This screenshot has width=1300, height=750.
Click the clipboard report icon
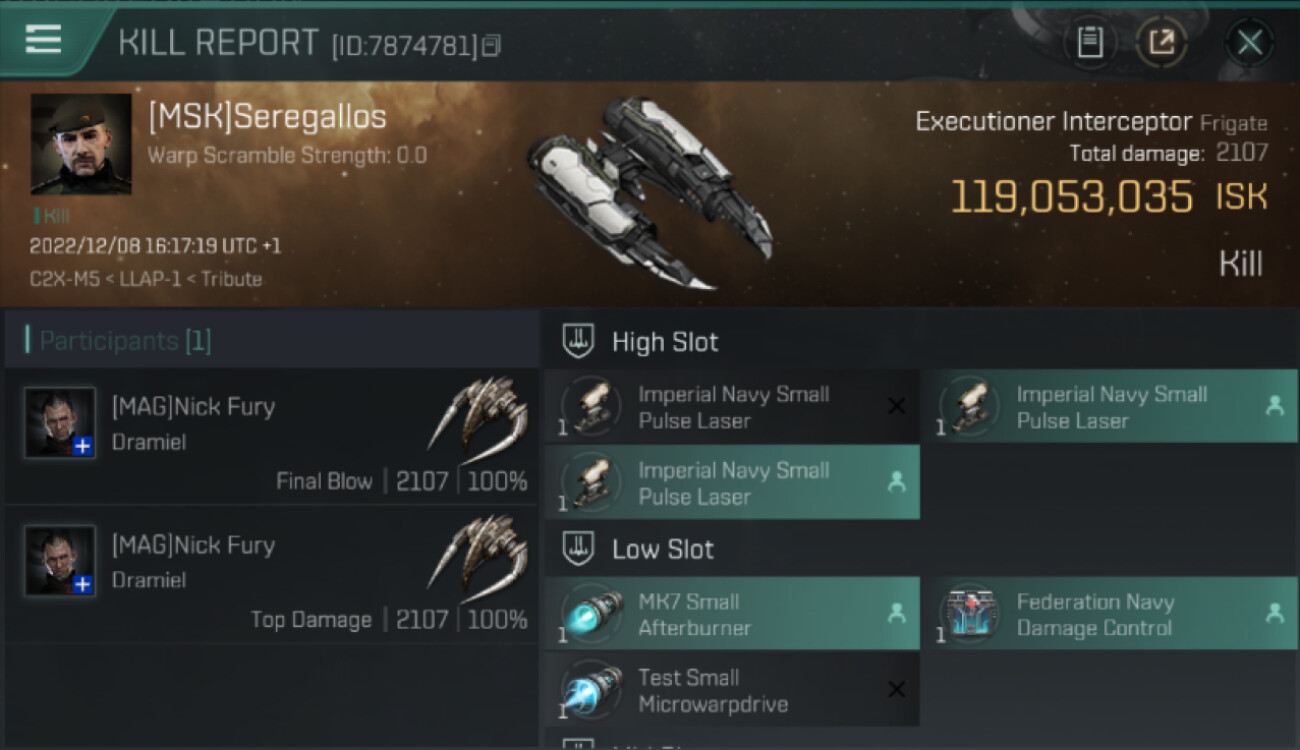[1090, 42]
